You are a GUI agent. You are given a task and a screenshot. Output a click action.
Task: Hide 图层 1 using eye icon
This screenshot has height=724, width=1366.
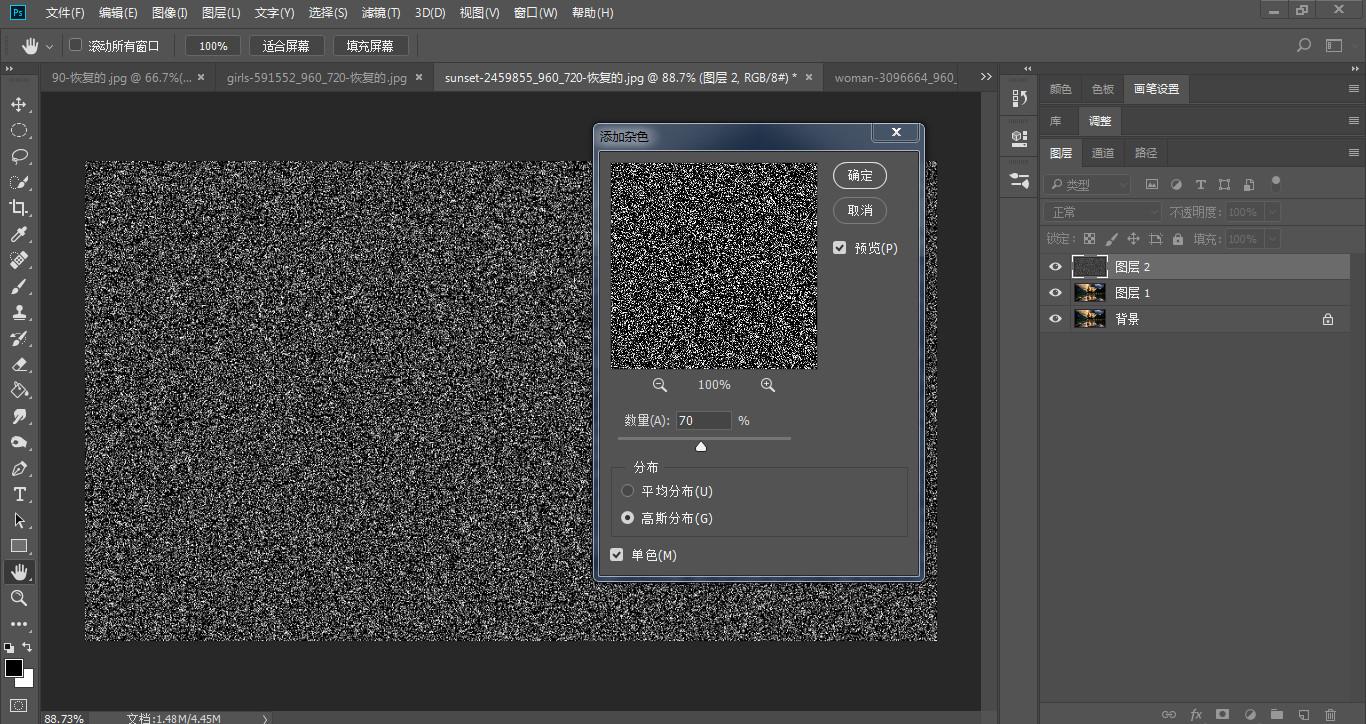[1055, 293]
